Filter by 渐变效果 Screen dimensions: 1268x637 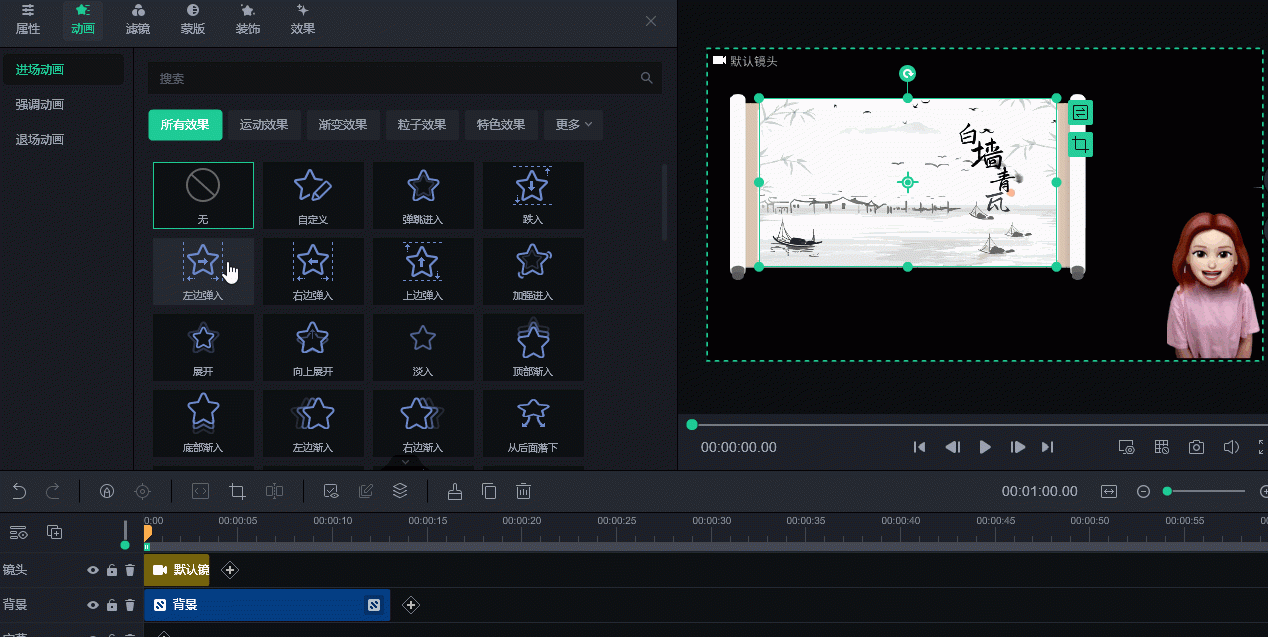343,125
